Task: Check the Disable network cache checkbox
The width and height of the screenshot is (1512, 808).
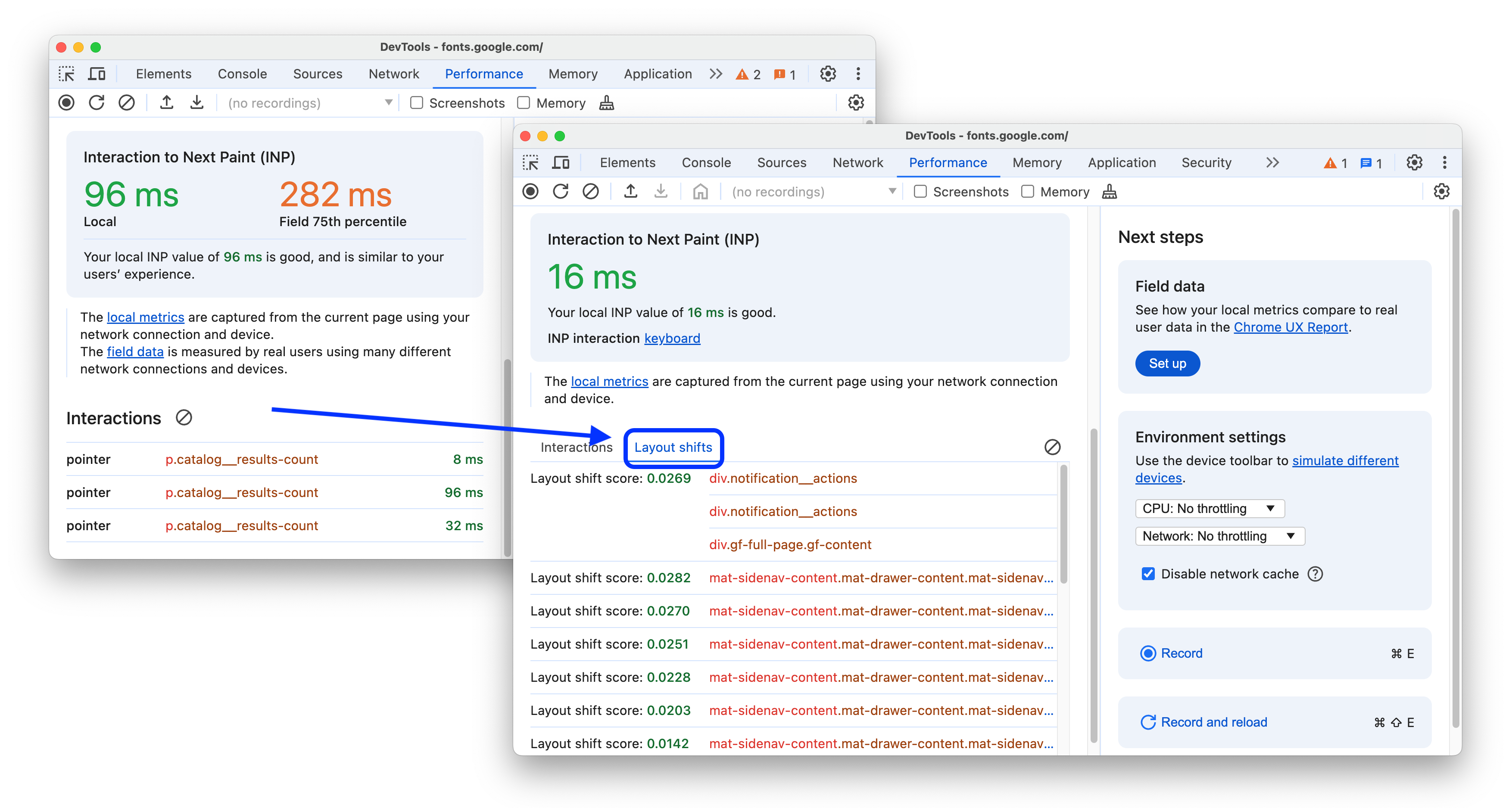Action: [x=1148, y=574]
